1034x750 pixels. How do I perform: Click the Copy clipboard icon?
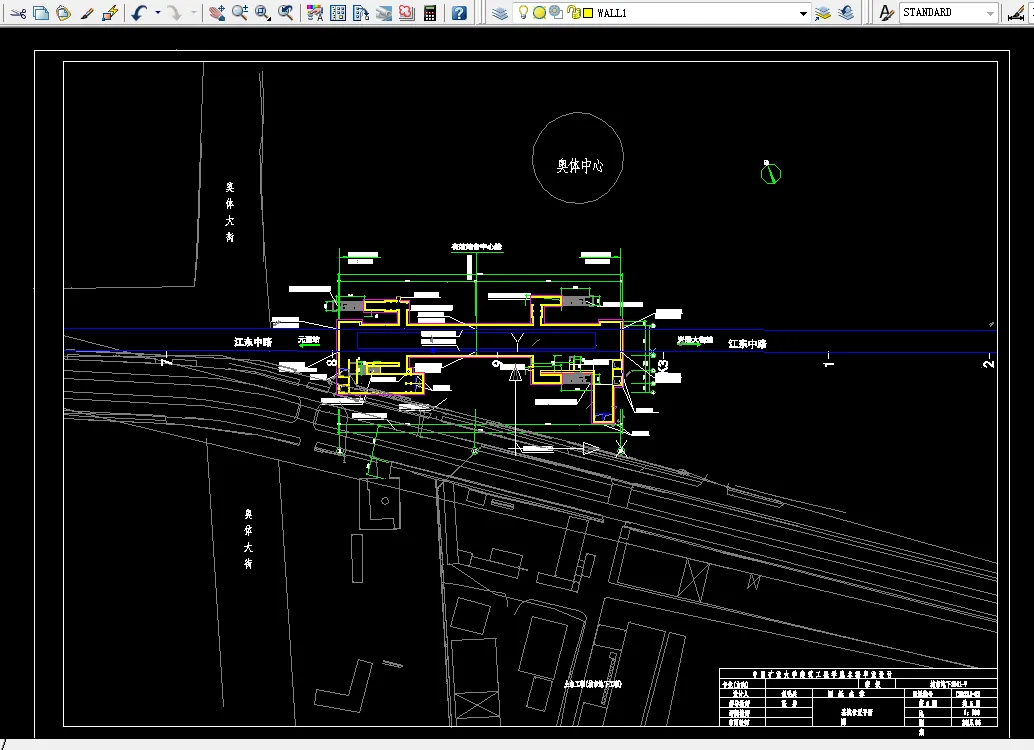point(41,13)
